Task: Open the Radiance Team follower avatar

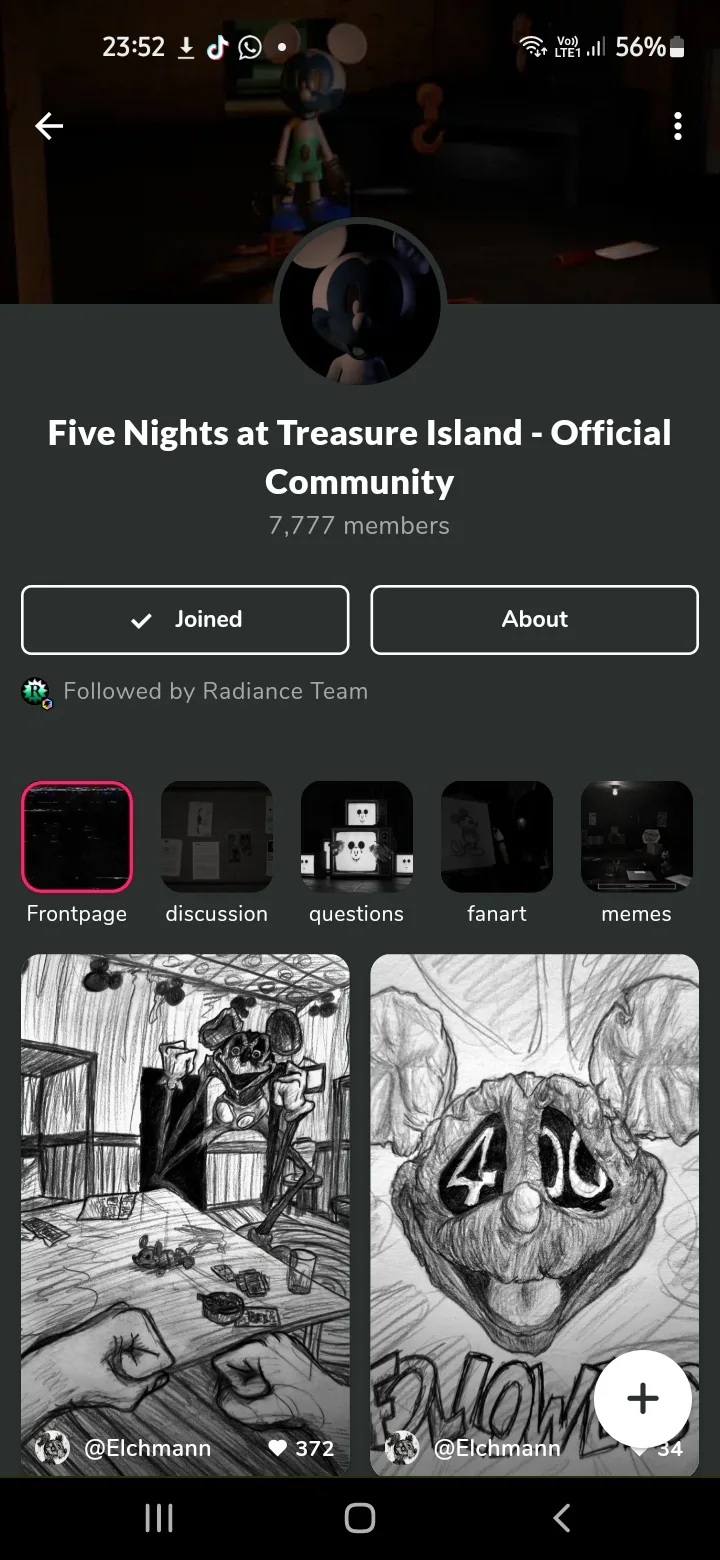Action: point(36,692)
